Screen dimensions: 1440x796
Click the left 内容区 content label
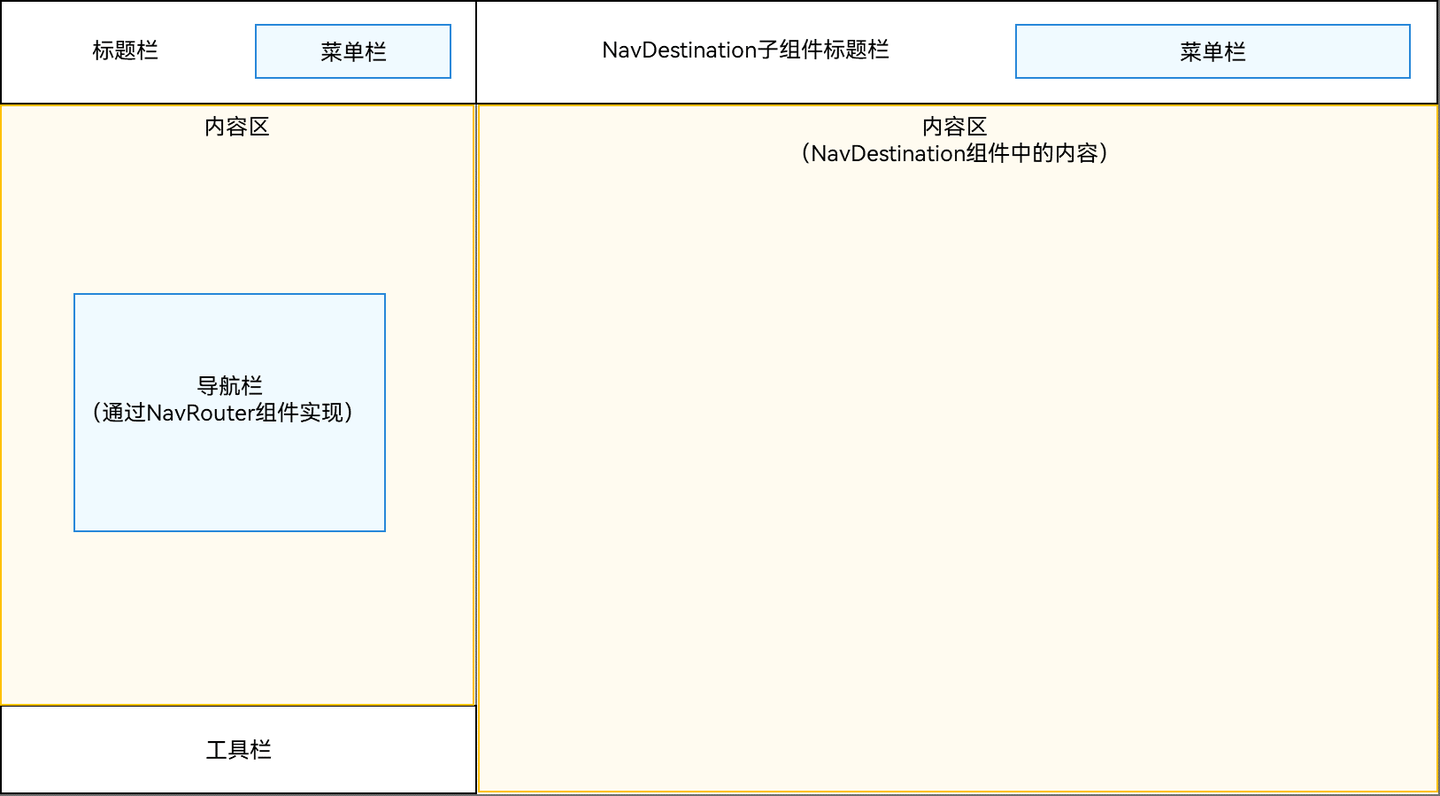(x=236, y=127)
